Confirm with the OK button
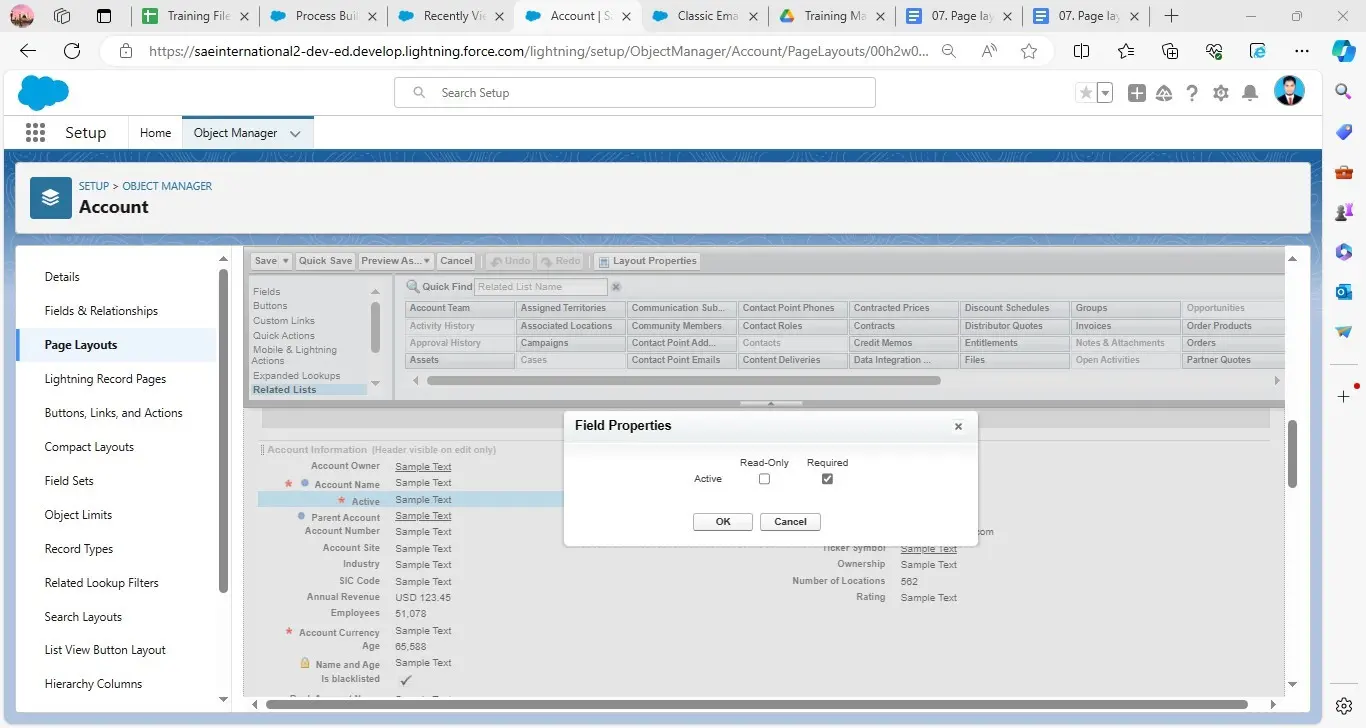This screenshot has width=1366, height=728. [x=722, y=521]
